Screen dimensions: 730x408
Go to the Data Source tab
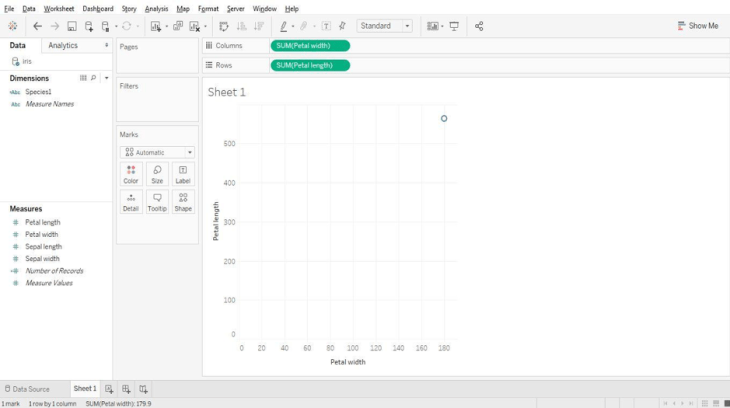coord(26,388)
